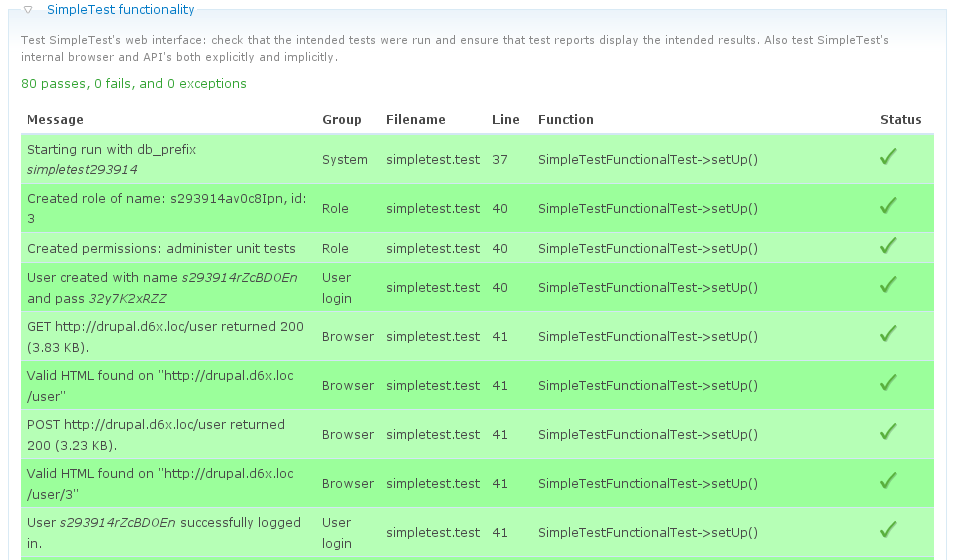Viewport: 953px width, 560px height.
Task: Click the pass checkmark for Starting run row
Action: (x=888, y=157)
